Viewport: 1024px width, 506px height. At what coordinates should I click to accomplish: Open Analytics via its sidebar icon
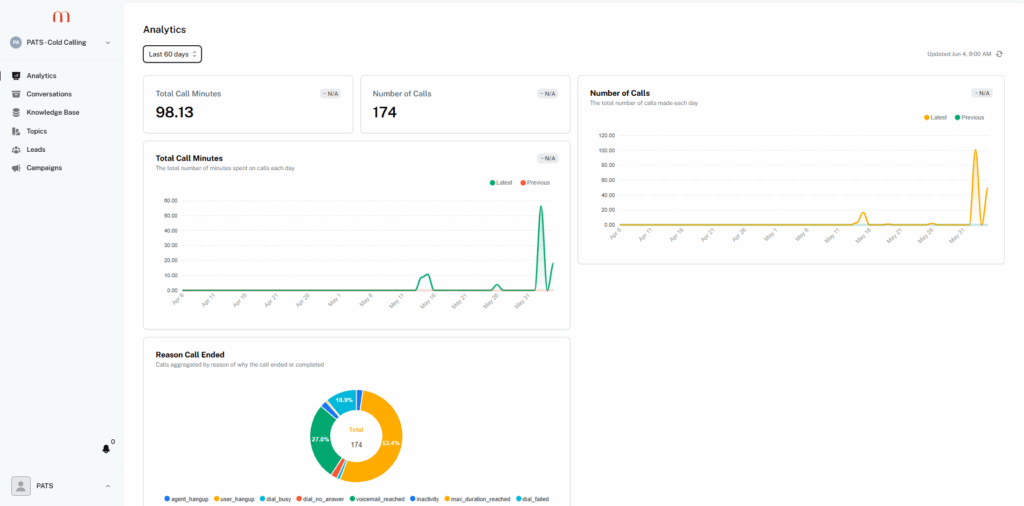tap(15, 76)
